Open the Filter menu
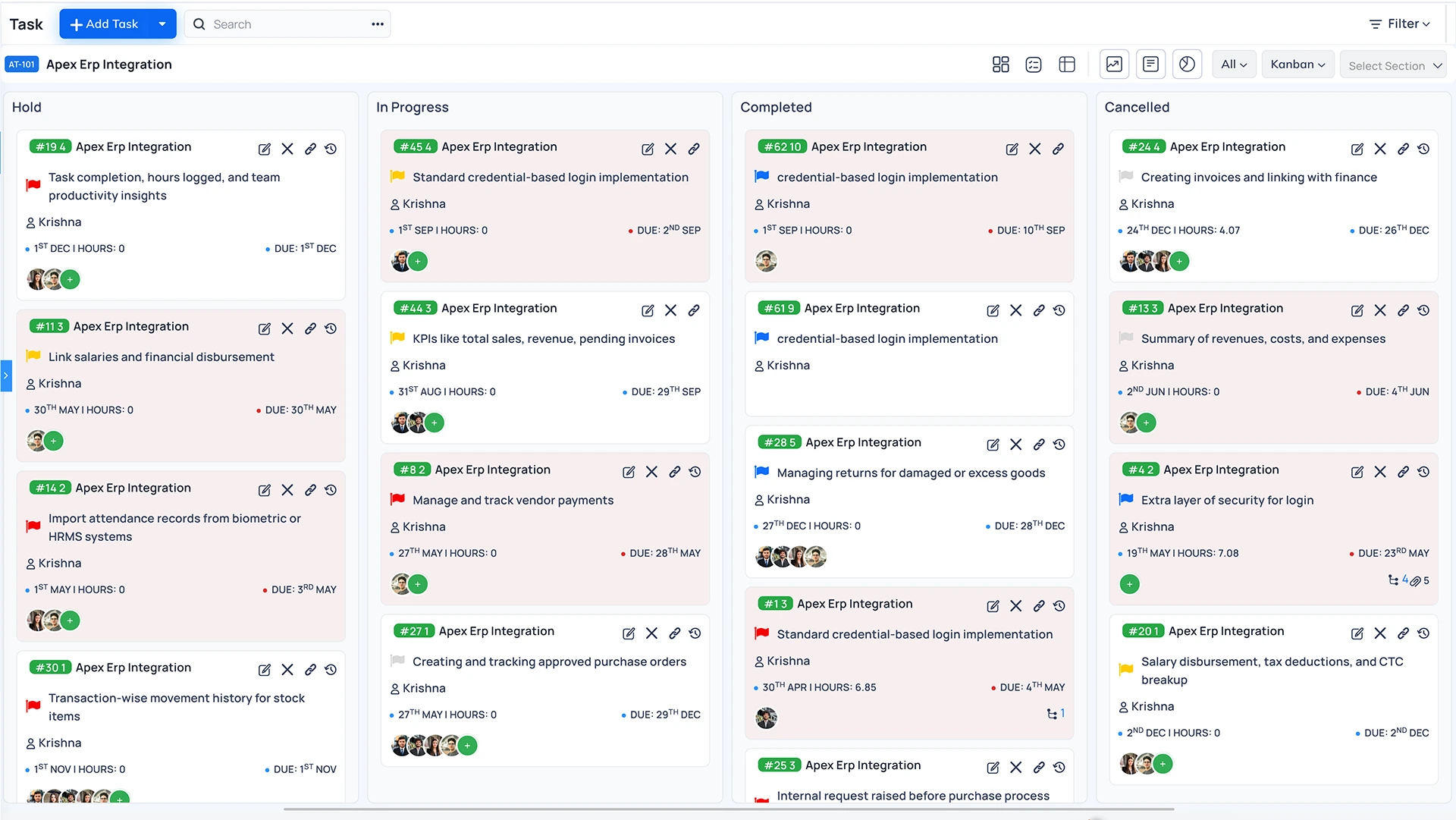 coord(1400,24)
